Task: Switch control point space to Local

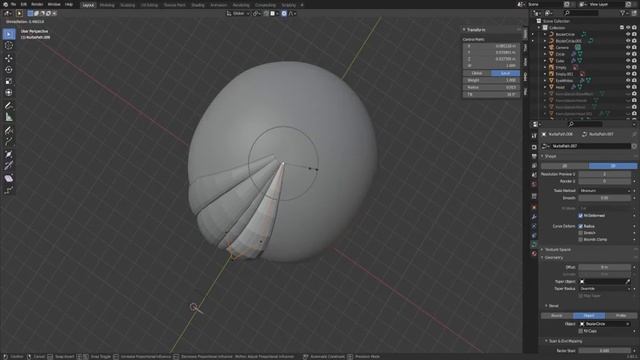Action: pyautogui.click(x=505, y=73)
